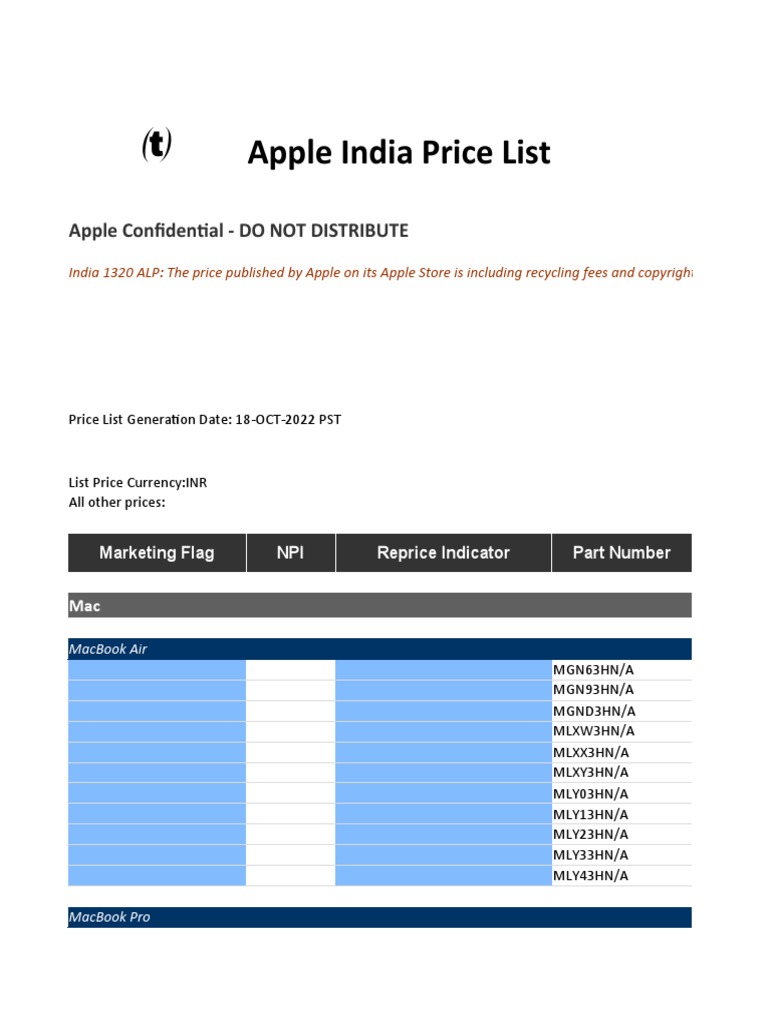
Task: Click the (t) logo icon
Action: pos(156,147)
